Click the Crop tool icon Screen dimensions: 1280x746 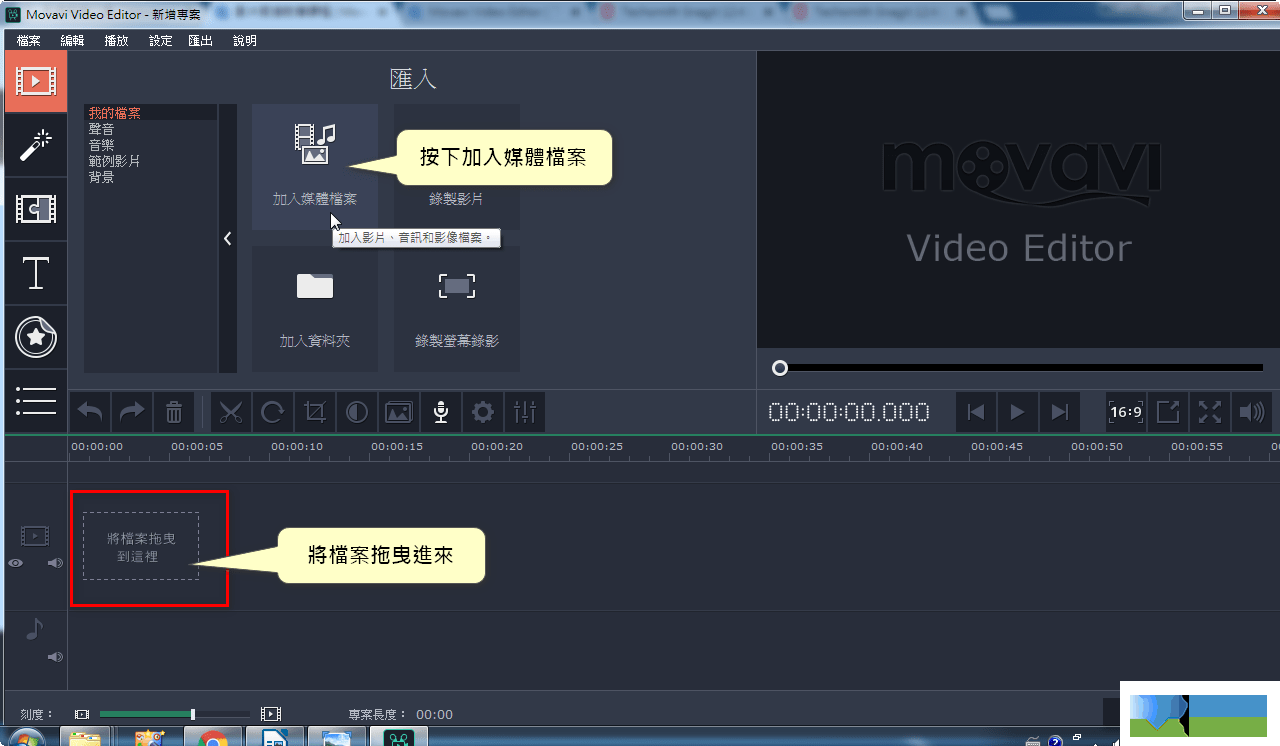[x=315, y=411]
